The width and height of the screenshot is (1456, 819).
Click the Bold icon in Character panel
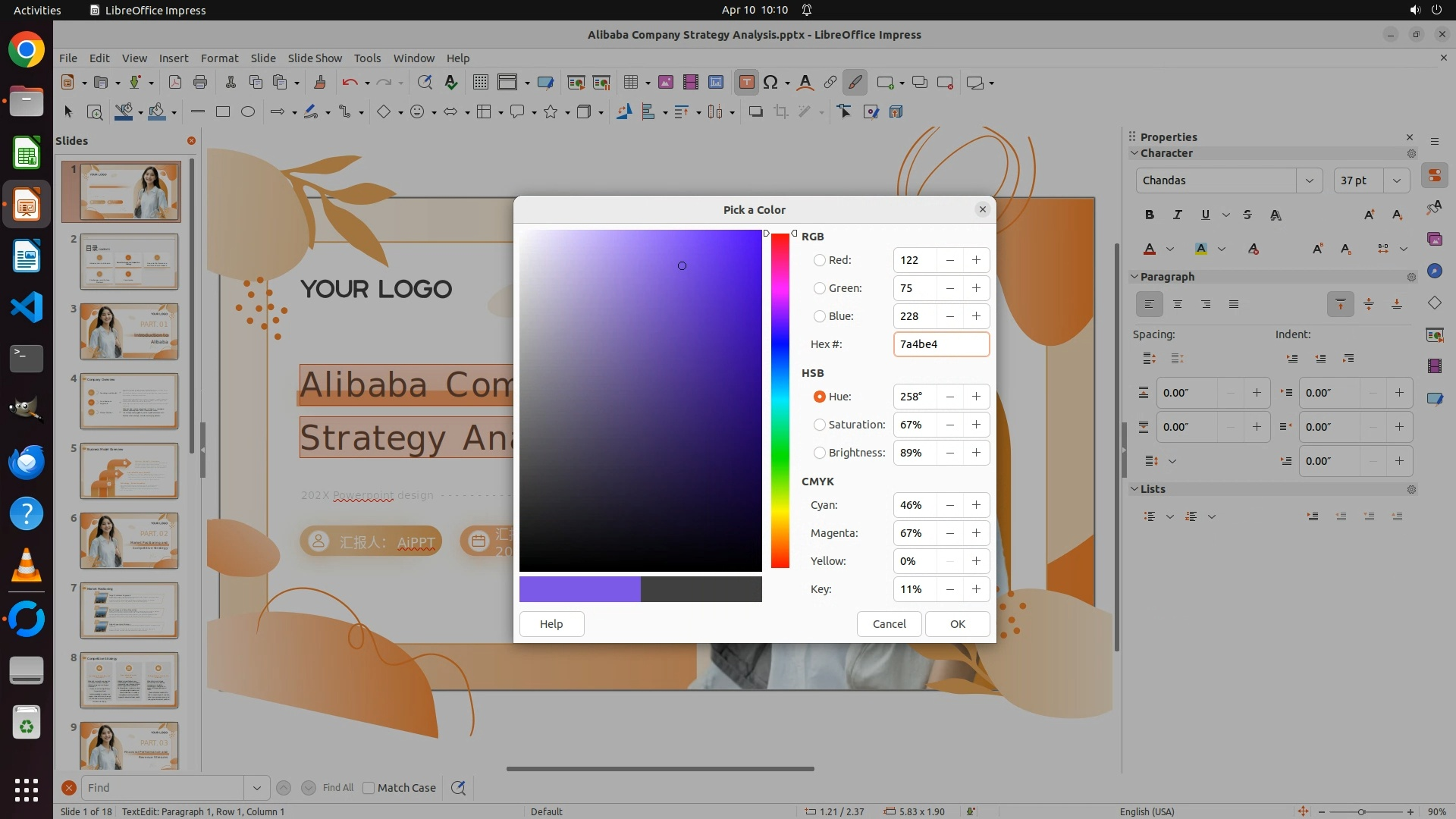[1150, 215]
